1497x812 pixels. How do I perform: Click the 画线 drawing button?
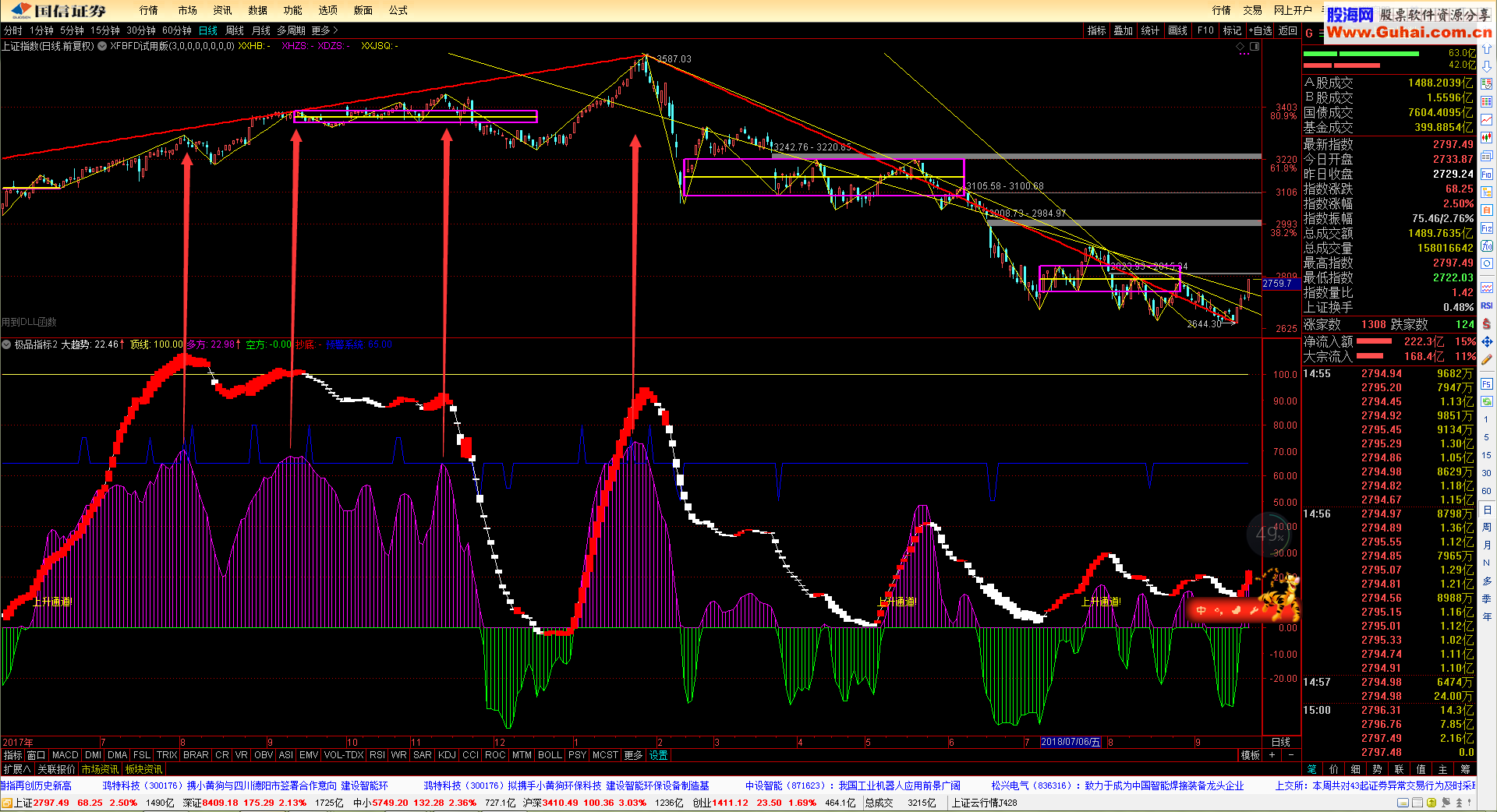(1177, 30)
